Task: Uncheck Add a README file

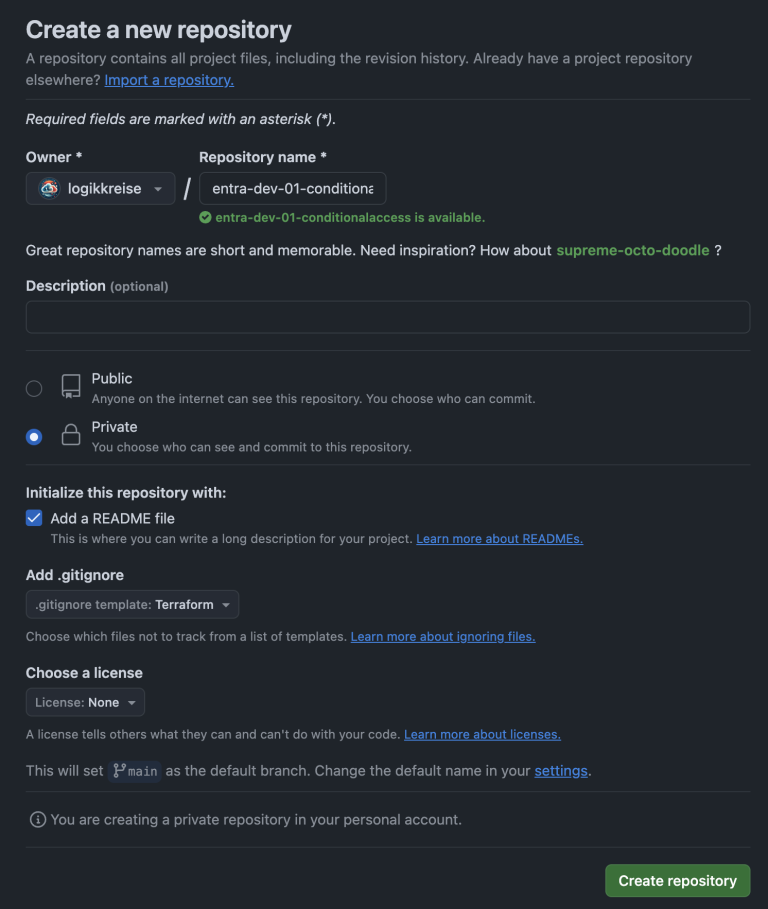Action: pos(33,518)
